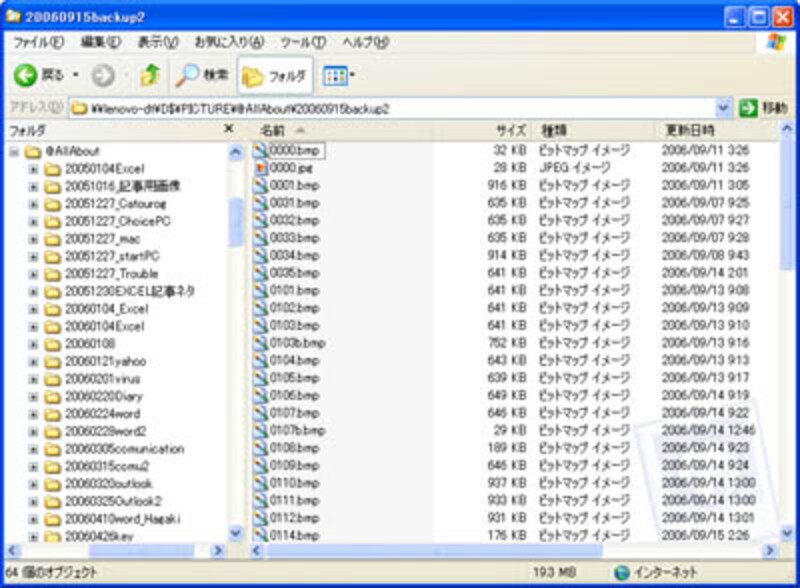800x588 pixels.
Task: Click the Forward navigation arrow icon
Action: pos(102,75)
